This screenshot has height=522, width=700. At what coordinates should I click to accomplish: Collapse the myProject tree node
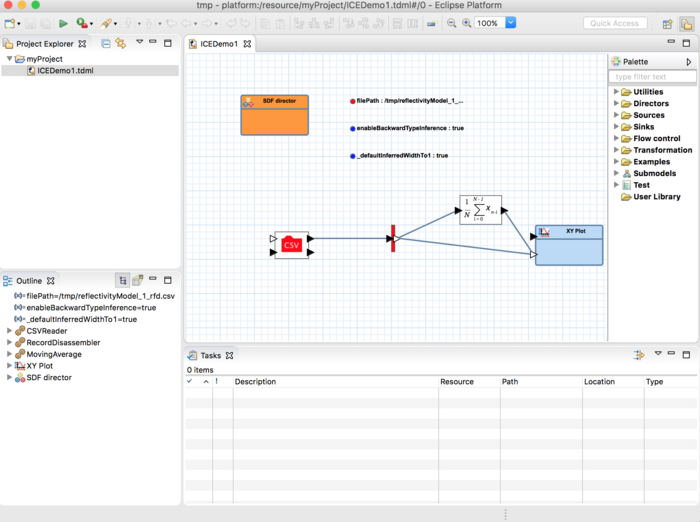pyautogui.click(x=9, y=58)
